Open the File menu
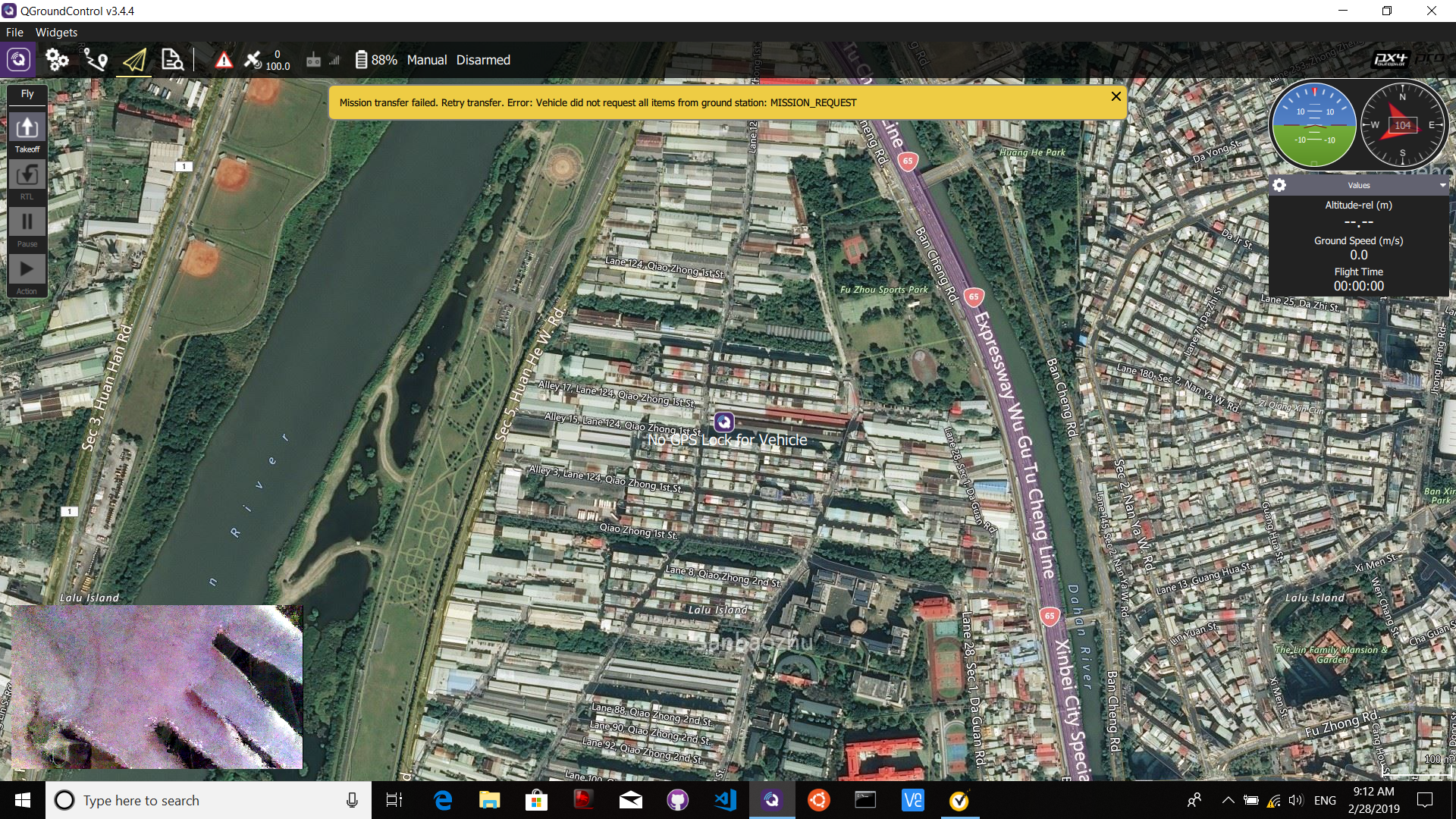Screen dimensions: 1456x819 [14, 32]
